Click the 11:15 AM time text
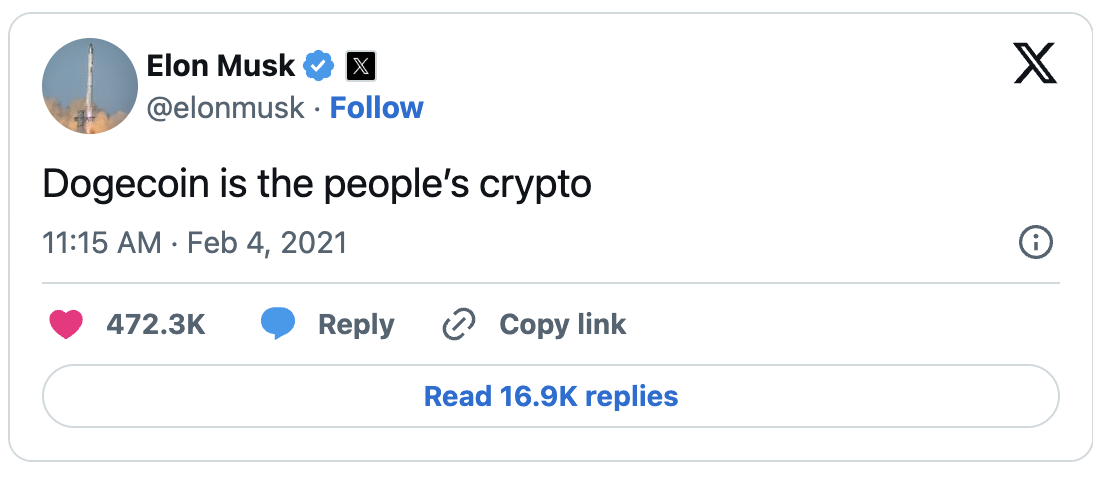Viewport: 1104px width, 480px height. (103, 243)
